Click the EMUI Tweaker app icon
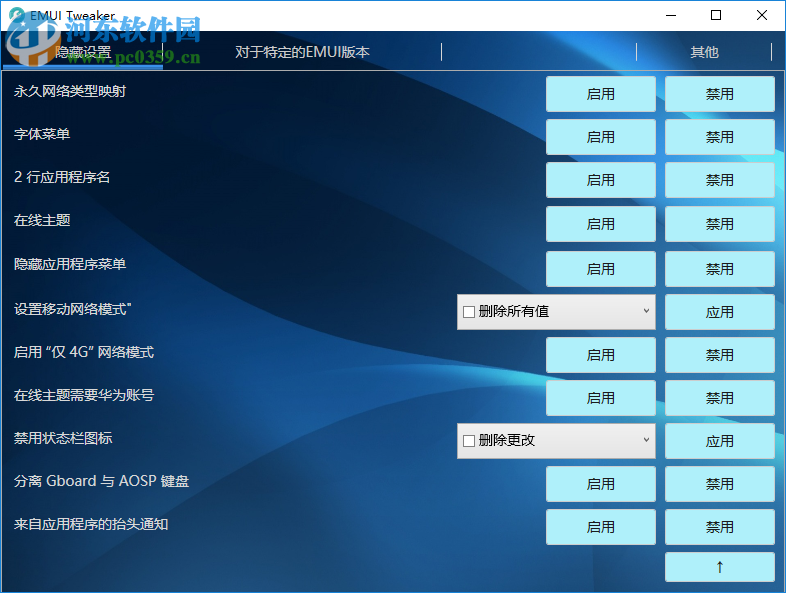This screenshot has width=786, height=593. pos(17,15)
